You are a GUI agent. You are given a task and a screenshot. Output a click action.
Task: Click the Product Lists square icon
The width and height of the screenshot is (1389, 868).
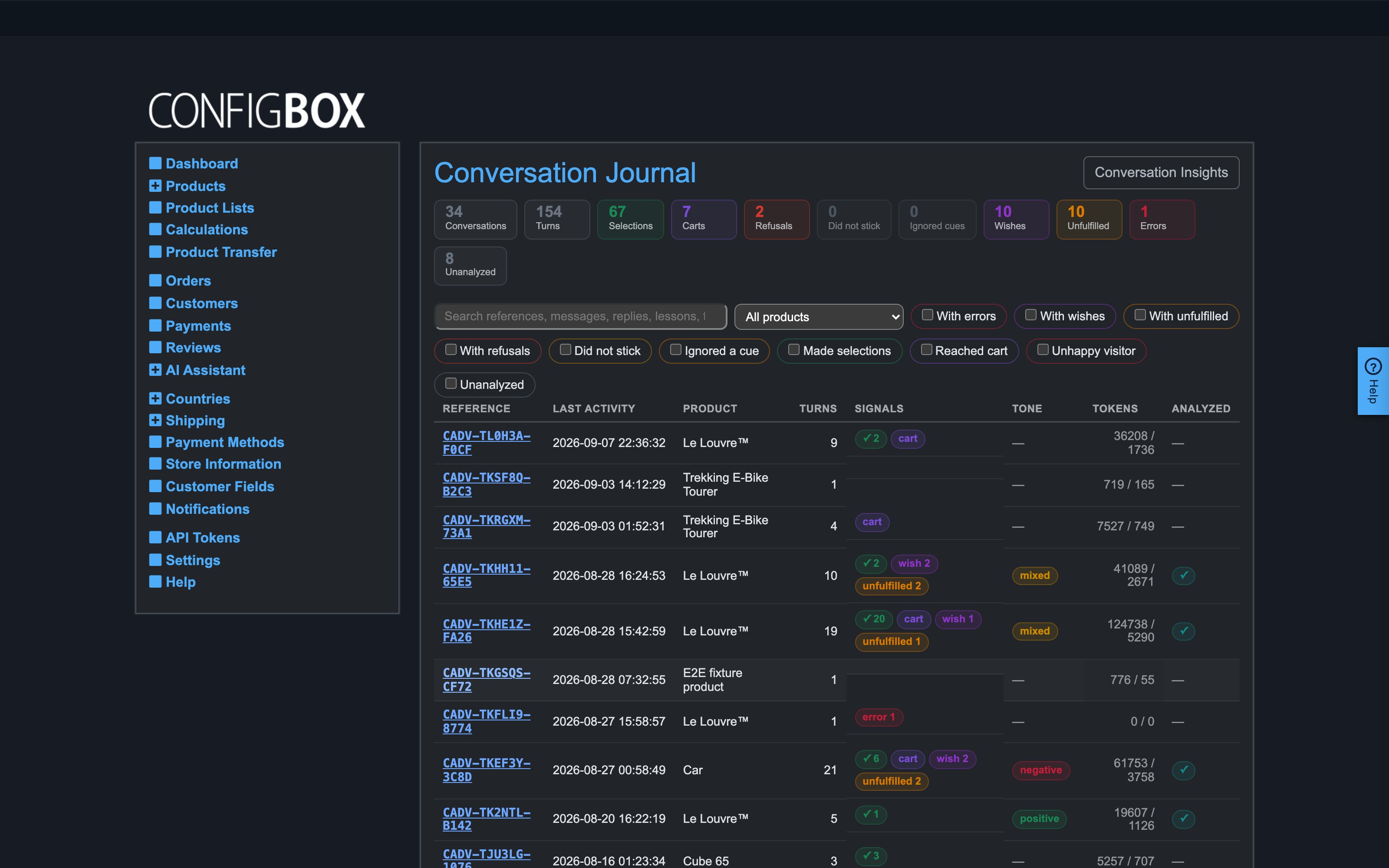[155, 207]
